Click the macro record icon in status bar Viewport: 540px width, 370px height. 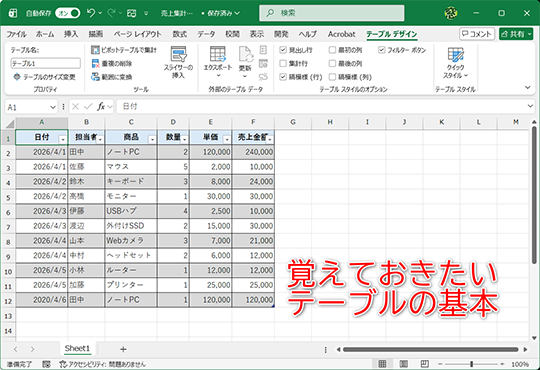46,364
